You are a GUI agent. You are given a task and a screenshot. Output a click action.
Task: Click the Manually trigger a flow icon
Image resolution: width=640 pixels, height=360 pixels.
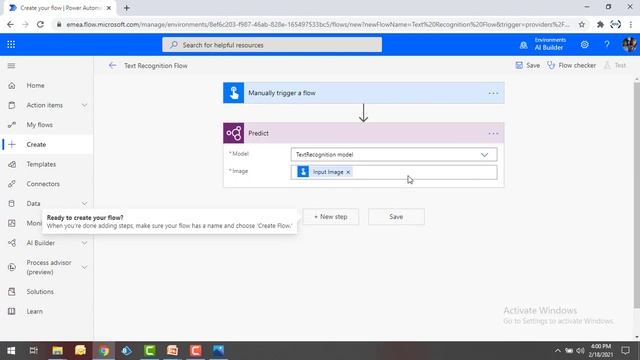[x=233, y=93]
